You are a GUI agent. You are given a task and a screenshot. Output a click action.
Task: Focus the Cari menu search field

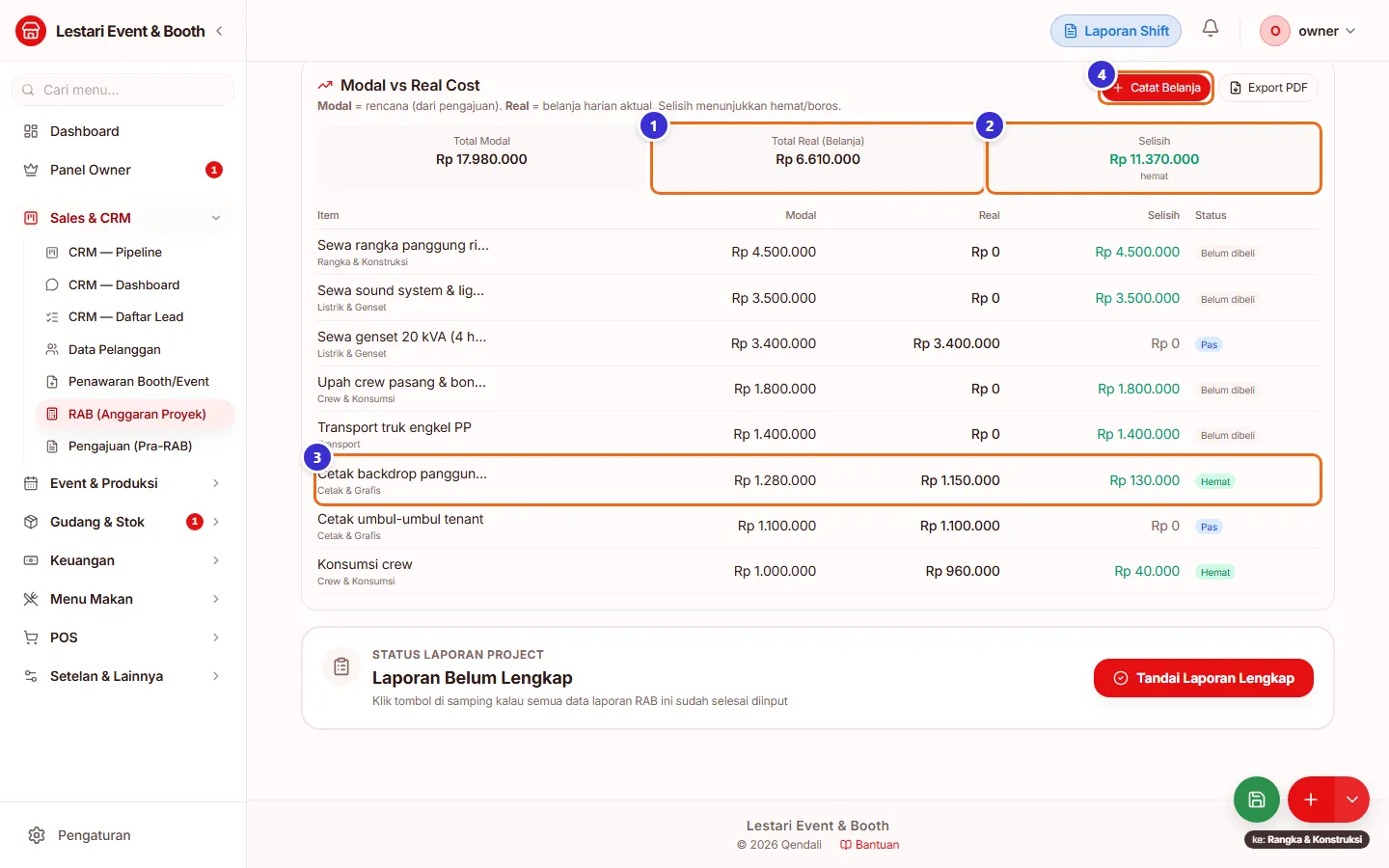point(123,90)
